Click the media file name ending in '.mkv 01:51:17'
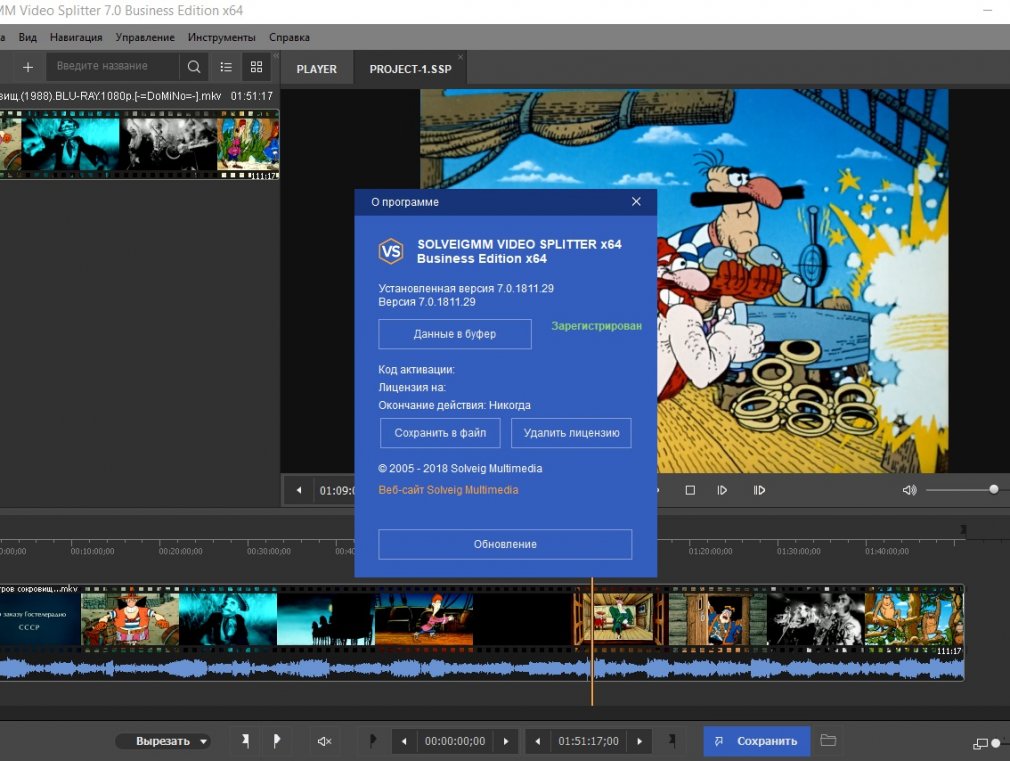 tap(136, 96)
